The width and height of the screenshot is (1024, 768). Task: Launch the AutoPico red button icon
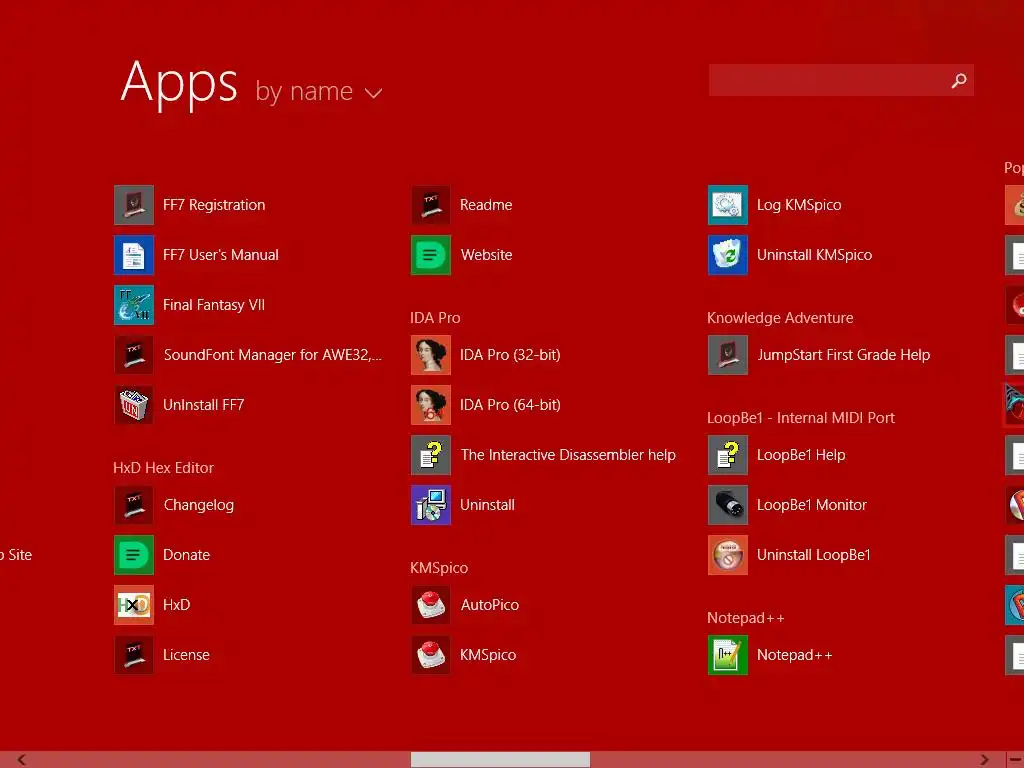click(431, 605)
